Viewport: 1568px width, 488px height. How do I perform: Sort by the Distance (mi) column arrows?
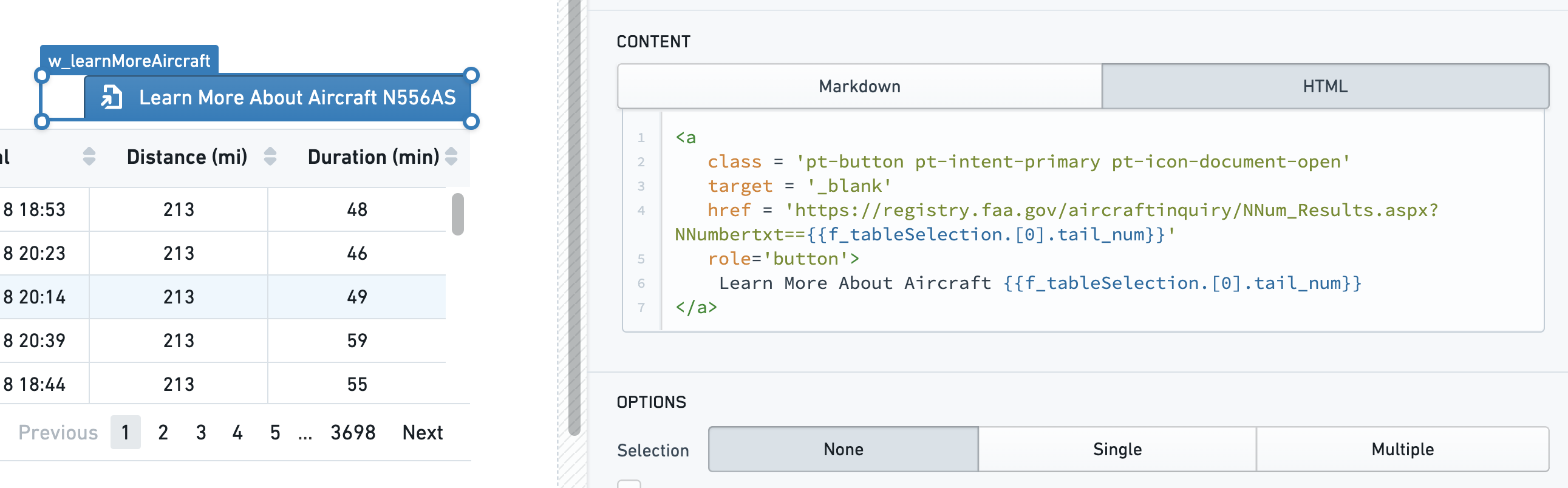pos(270,157)
